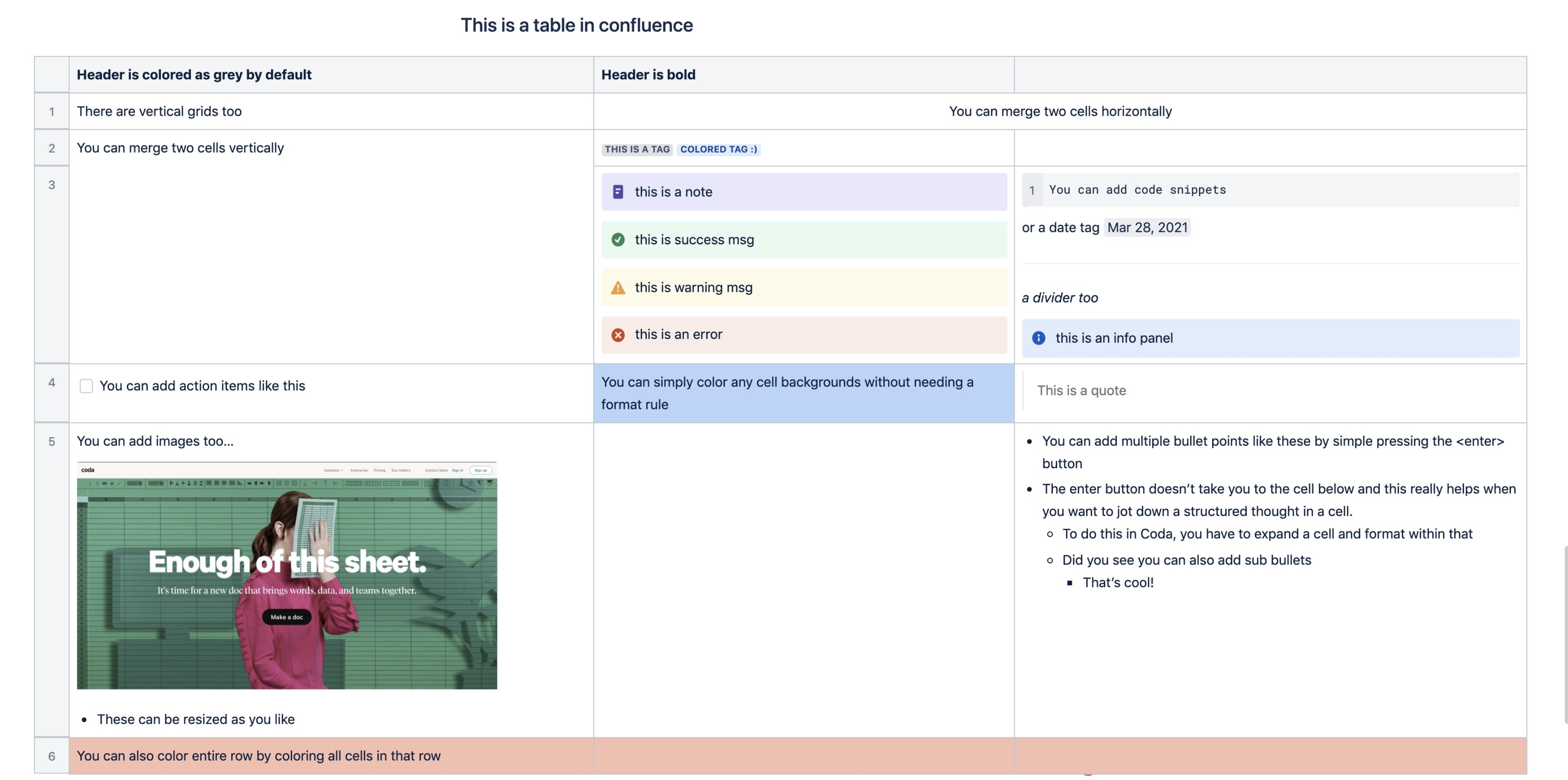Click the merged horizontal cells text
1568x780 pixels.
(x=1060, y=112)
